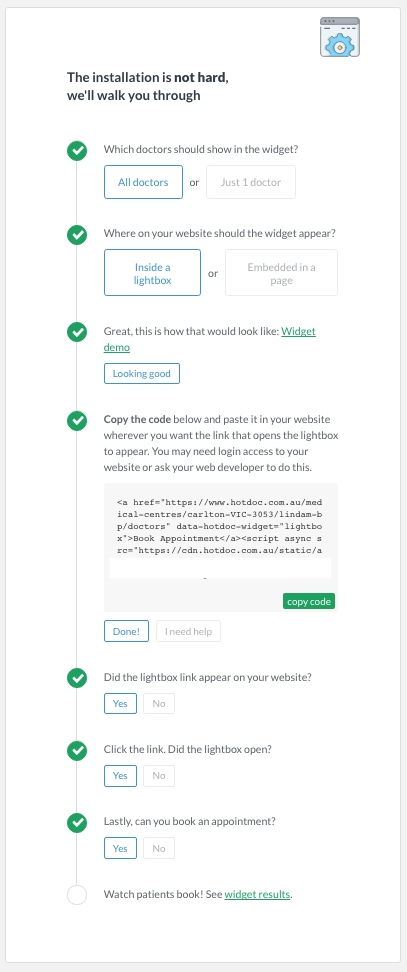Viewport: 407px width, 972px height.
Task: Click the checkmark beside widget placement question
Action: tap(77, 236)
